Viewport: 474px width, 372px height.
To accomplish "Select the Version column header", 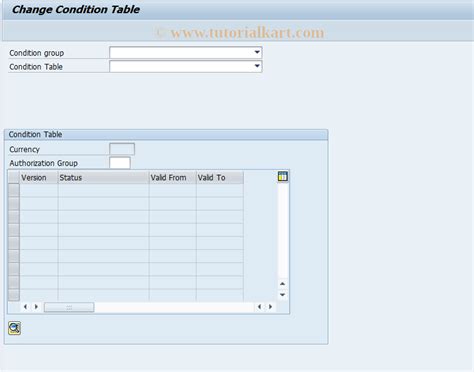I will coord(39,177).
